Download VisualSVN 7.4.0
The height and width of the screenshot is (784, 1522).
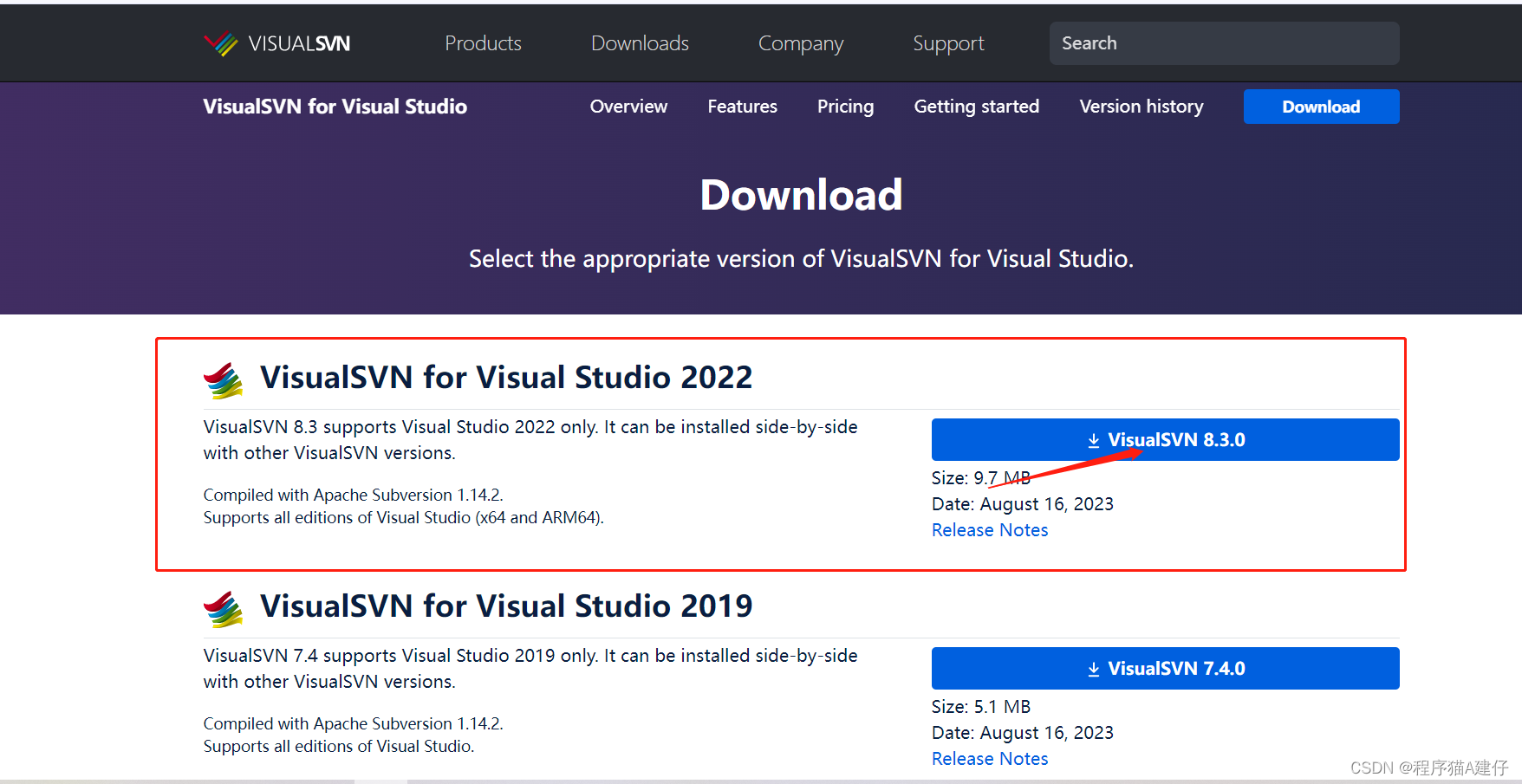click(x=1165, y=669)
